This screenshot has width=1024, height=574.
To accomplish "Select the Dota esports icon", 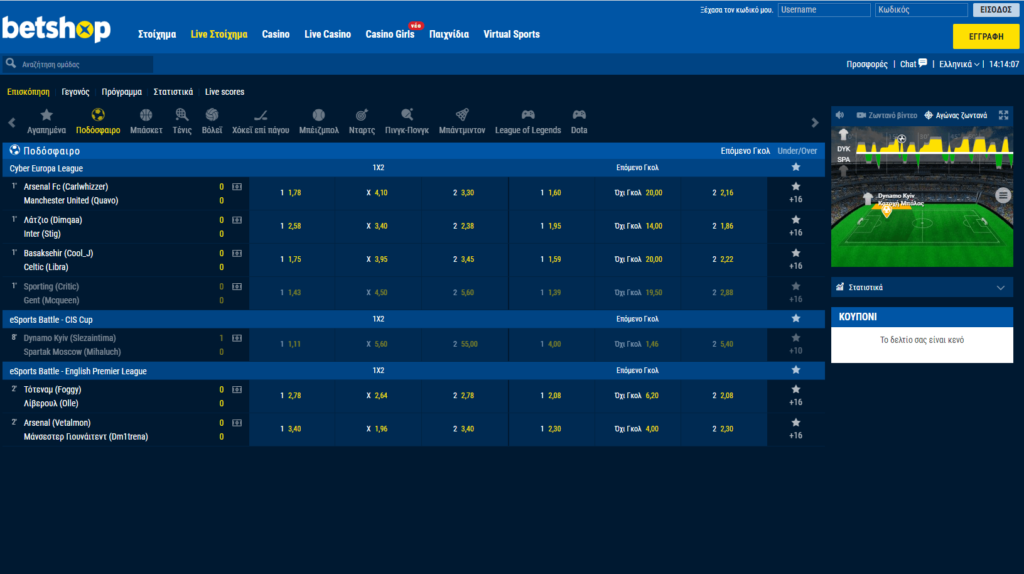I will (579, 116).
